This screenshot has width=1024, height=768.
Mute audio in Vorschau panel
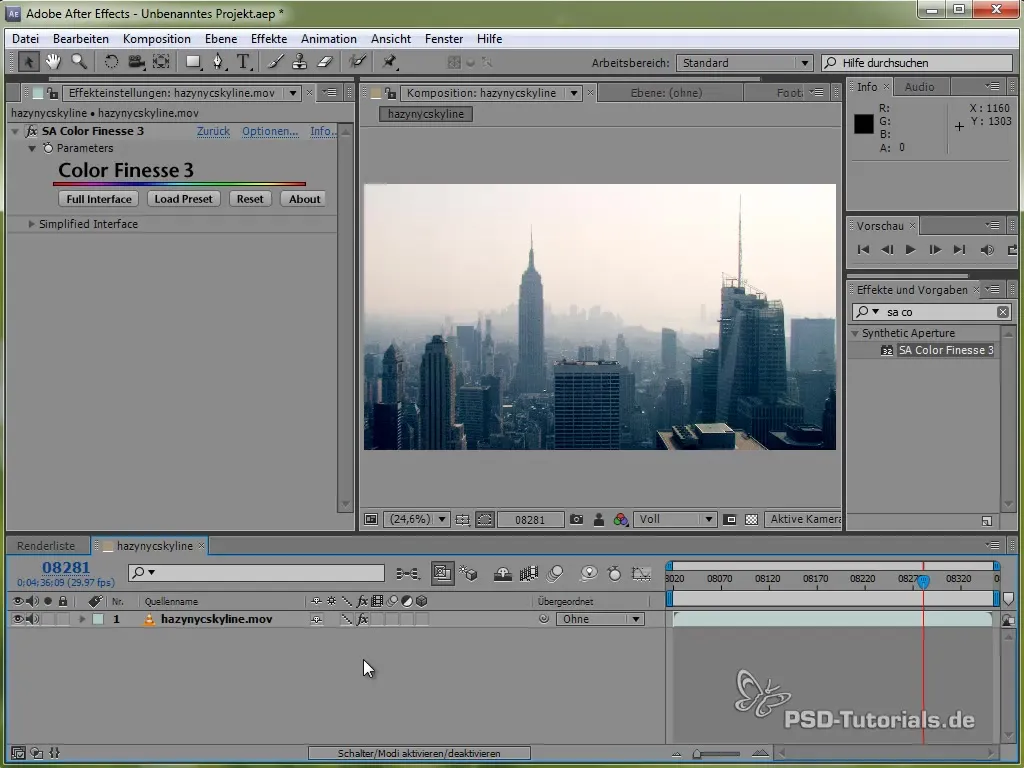pos(987,249)
